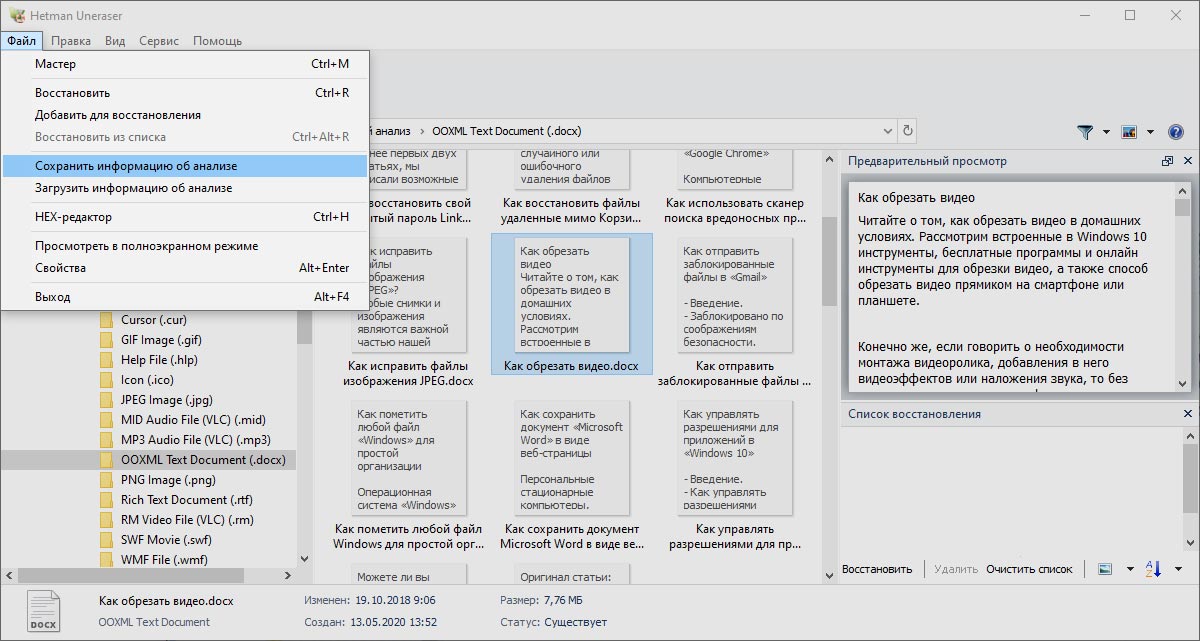This screenshot has width=1200, height=641.
Task: Click Восстановить button under recovery list
Action: (877, 569)
